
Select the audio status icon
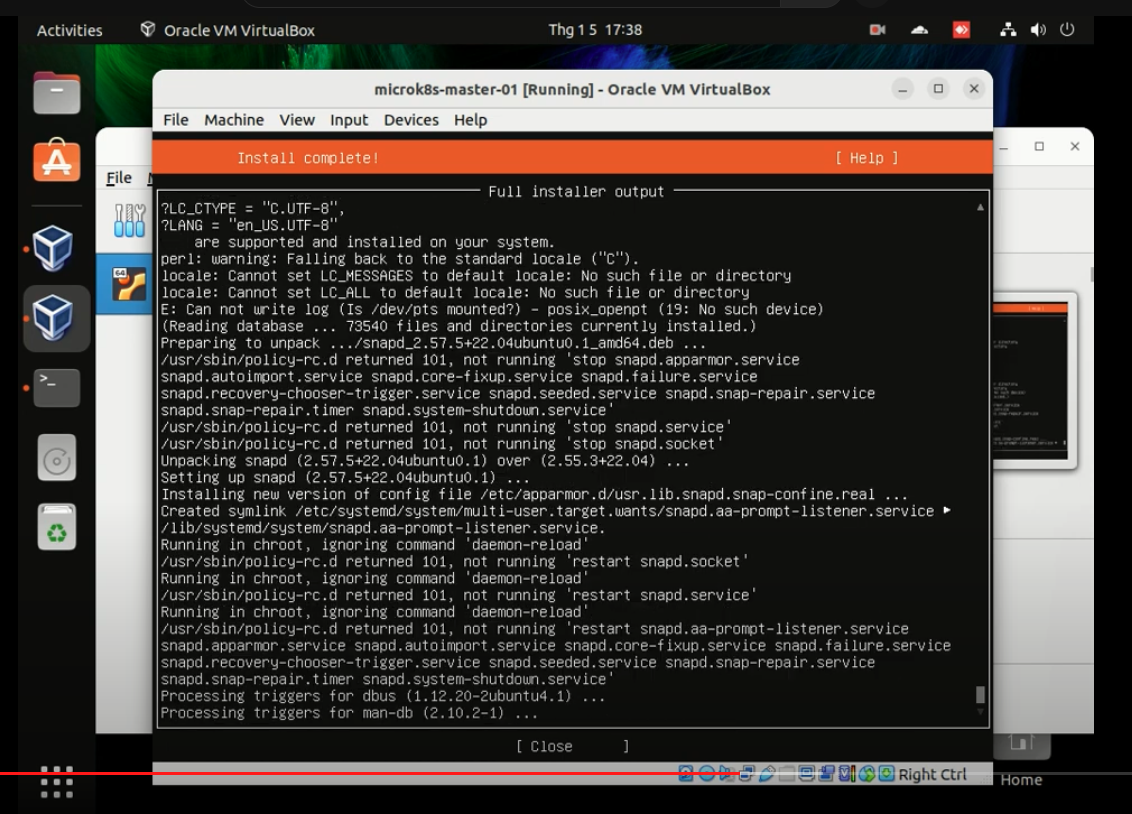pyautogui.click(x=725, y=773)
